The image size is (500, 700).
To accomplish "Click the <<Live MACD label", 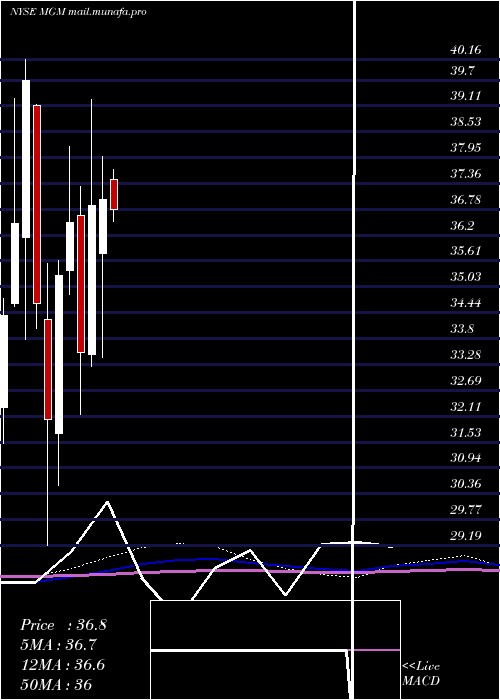I will point(421,673).
